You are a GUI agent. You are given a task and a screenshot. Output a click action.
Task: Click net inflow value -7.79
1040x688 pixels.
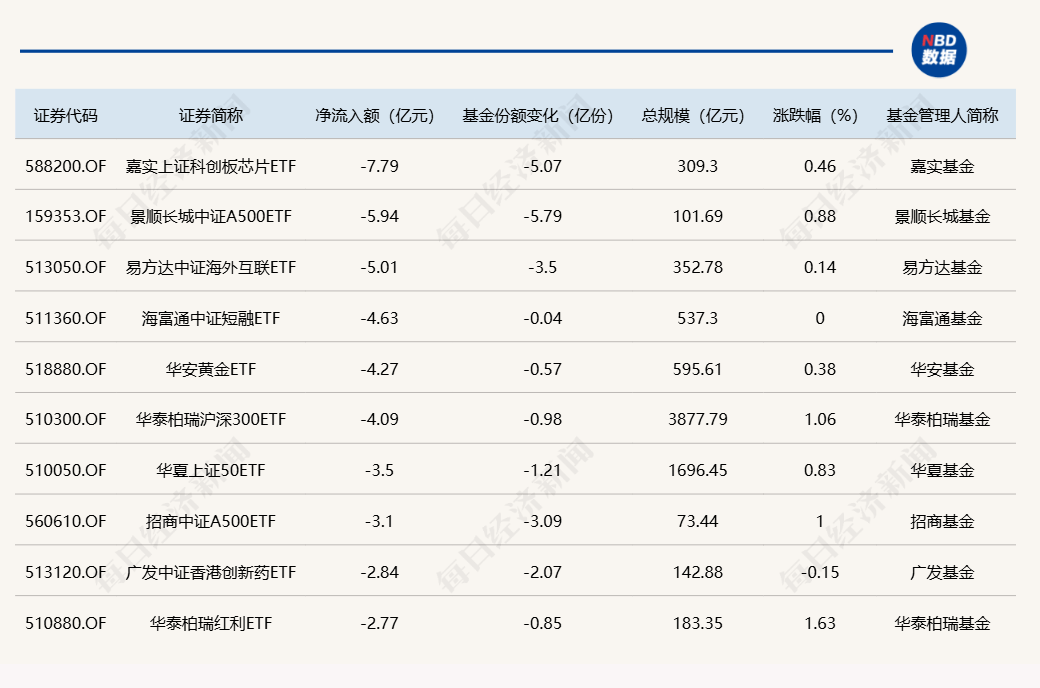click(x=379, y=166)
